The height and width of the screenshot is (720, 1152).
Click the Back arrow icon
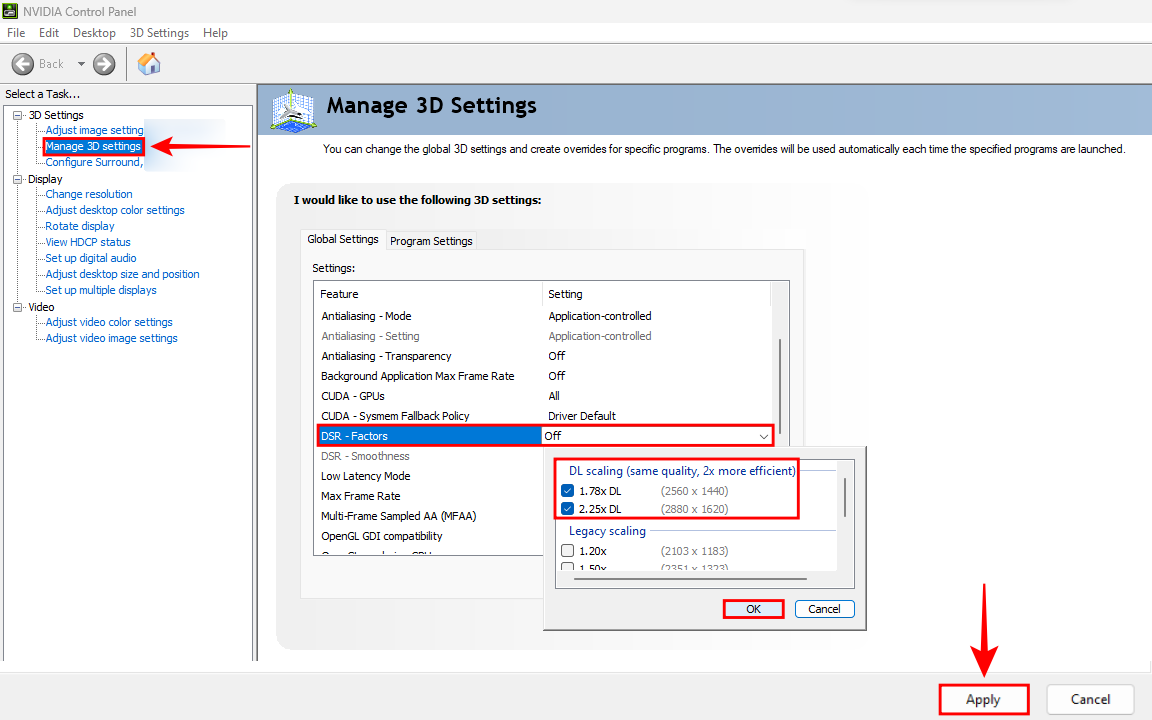(x=24, y=64)
